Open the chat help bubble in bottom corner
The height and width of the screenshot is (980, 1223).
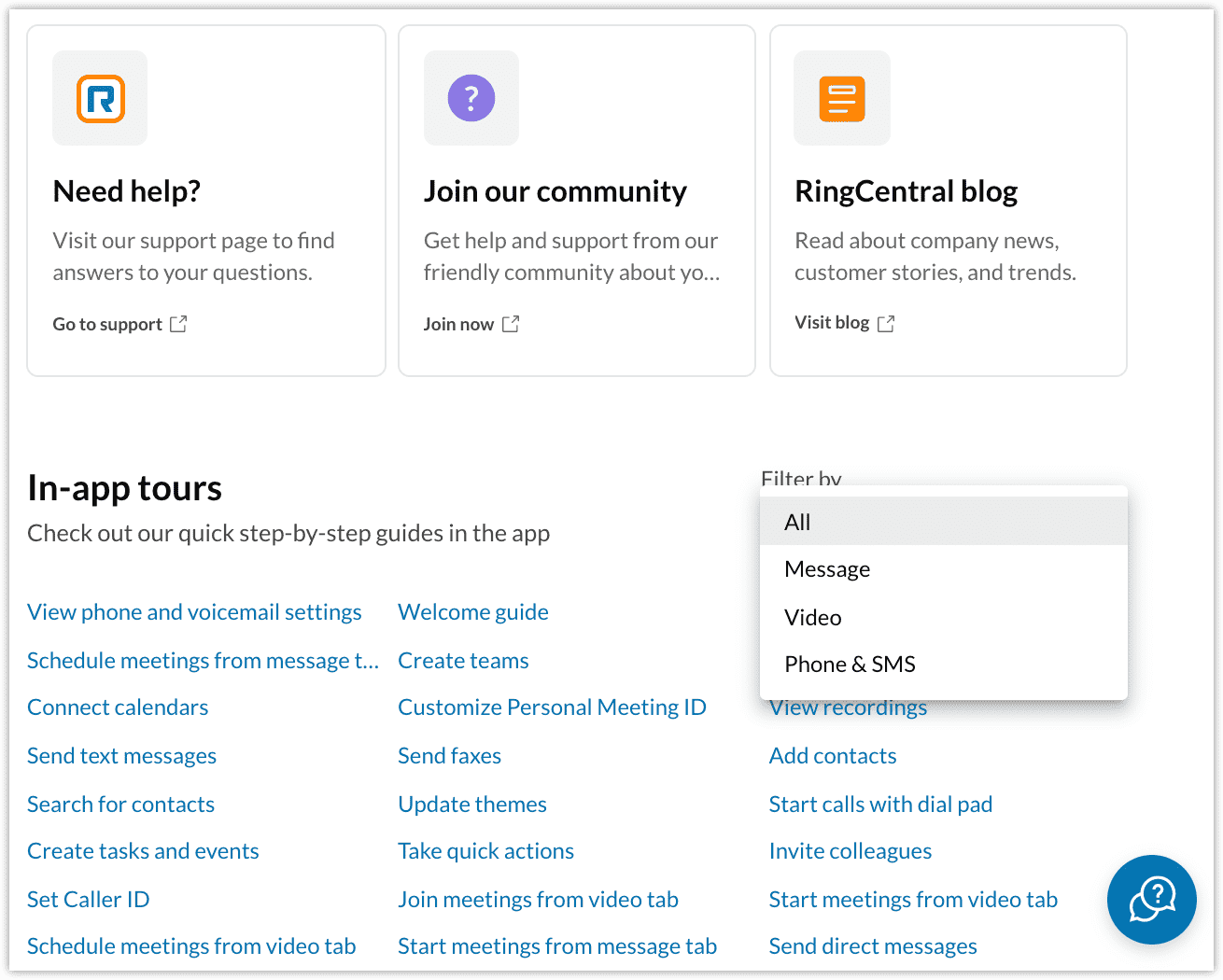click(x=1151, y=900)
